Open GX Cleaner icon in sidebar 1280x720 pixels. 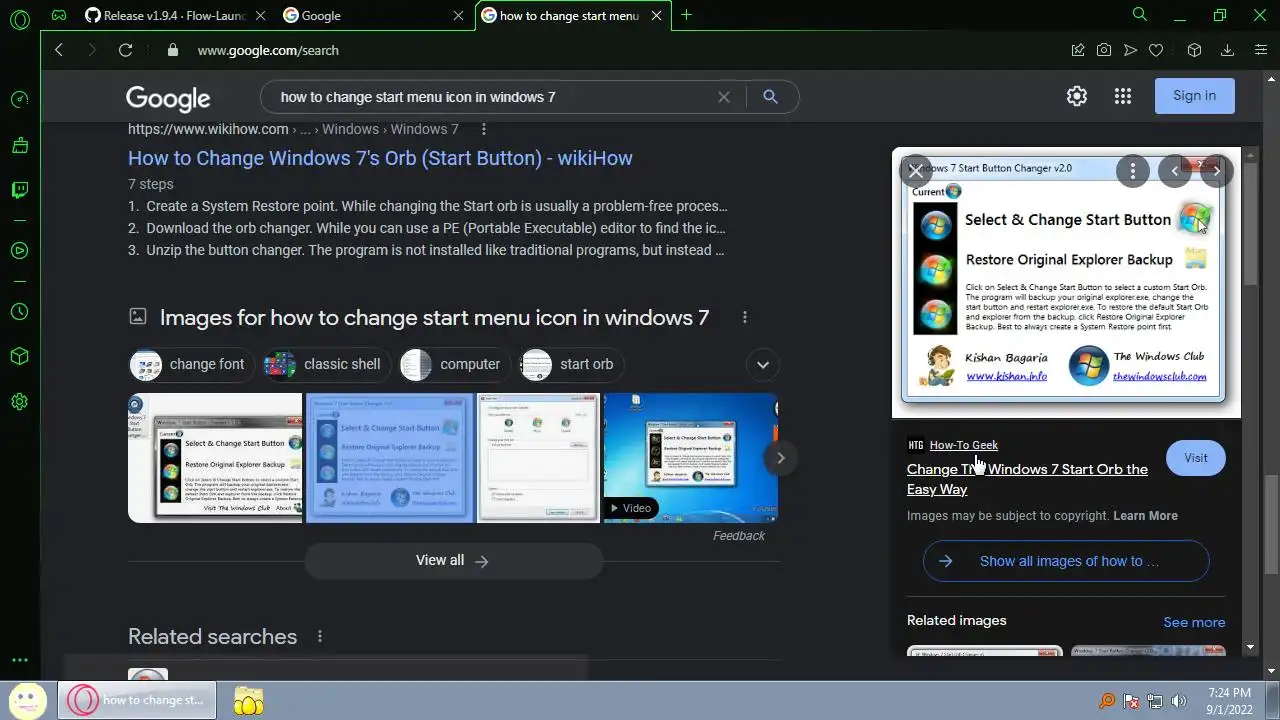[x=20, y=145]
